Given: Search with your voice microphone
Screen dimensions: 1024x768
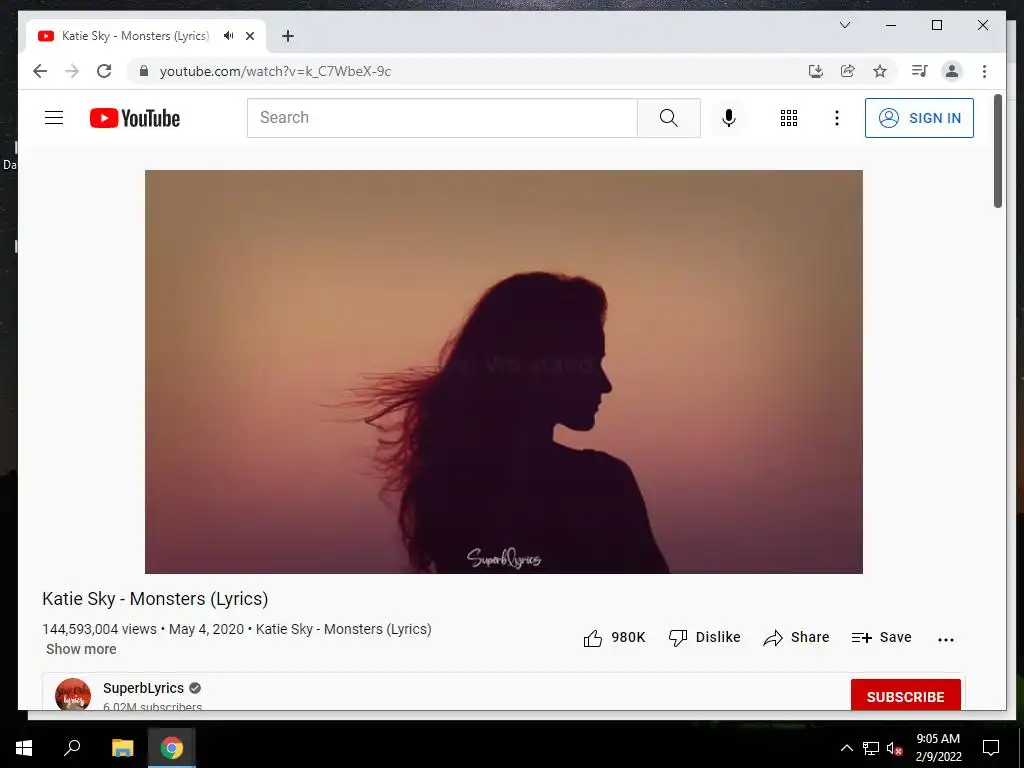Looking at the screenshot, I should (x=729, y=118).
